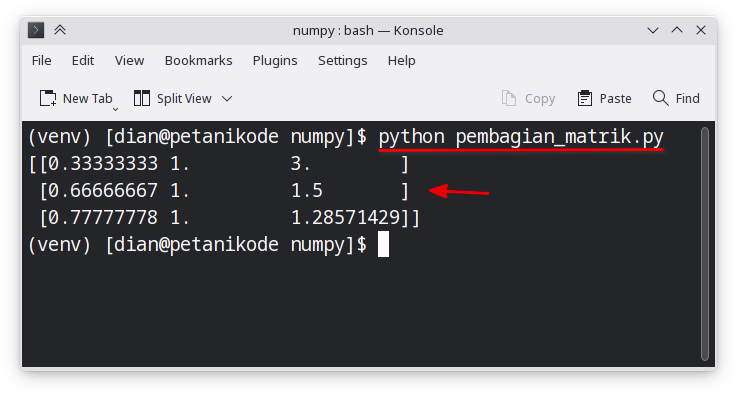Click the value 1.5 in output
The image size is (737, 395).
(x=307, y=191)
